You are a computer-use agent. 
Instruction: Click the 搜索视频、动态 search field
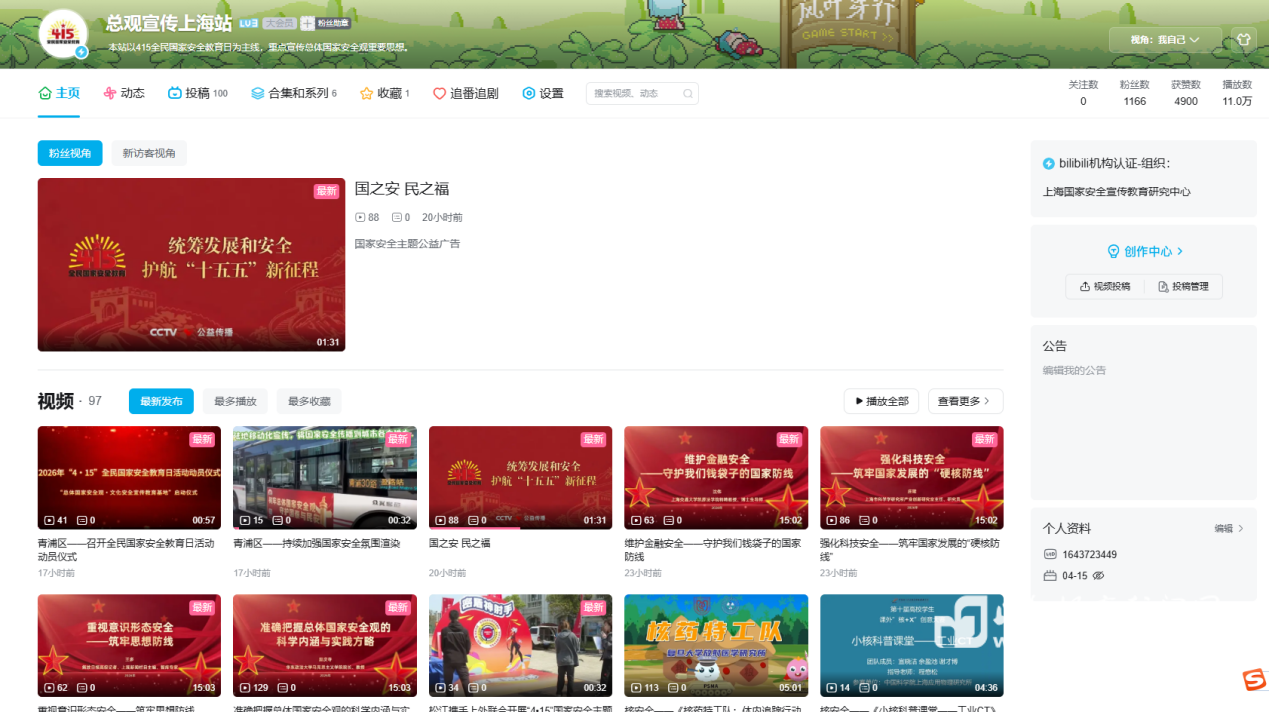click(633, 94)
